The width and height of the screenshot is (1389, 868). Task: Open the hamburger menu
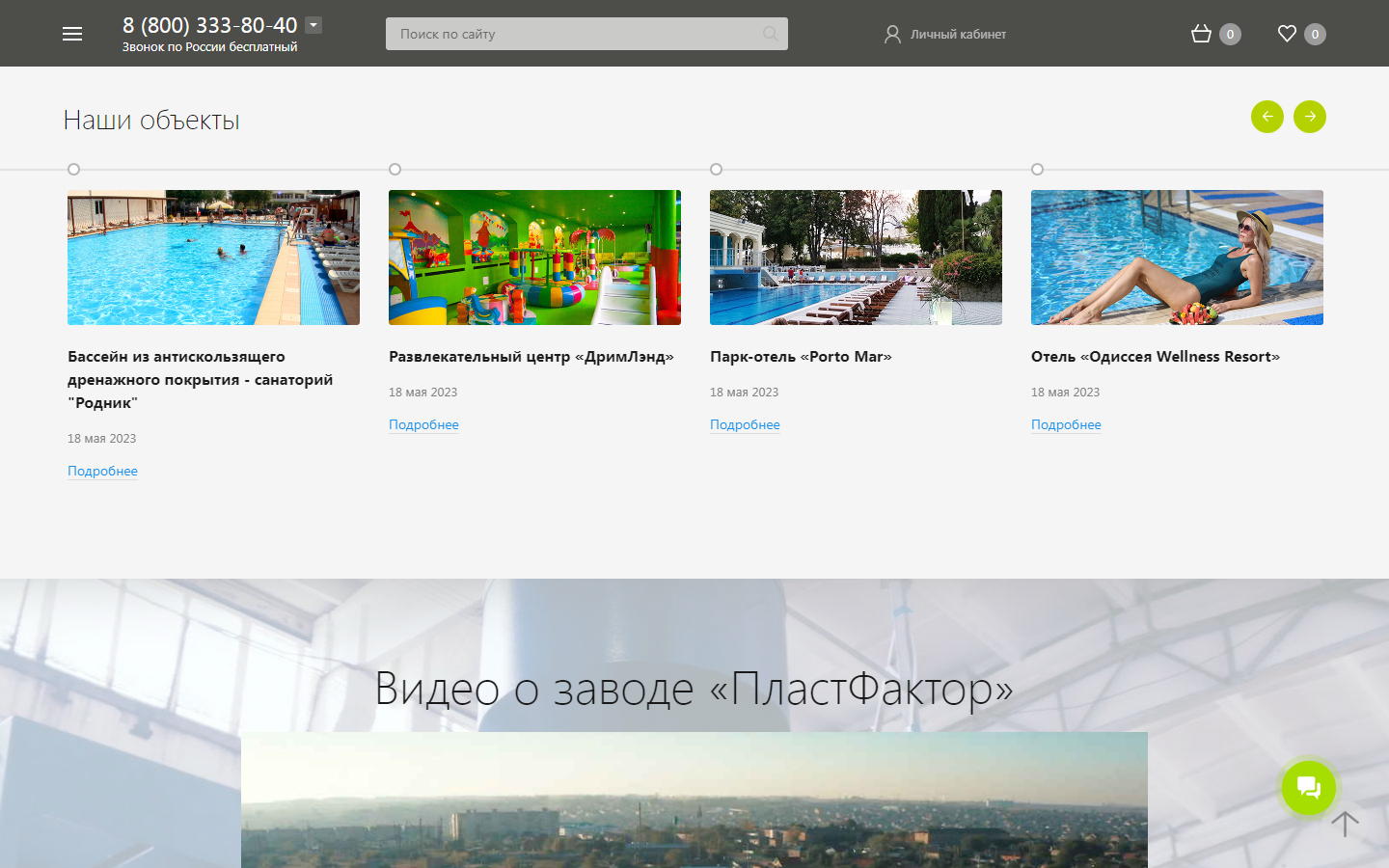[72, 34]
